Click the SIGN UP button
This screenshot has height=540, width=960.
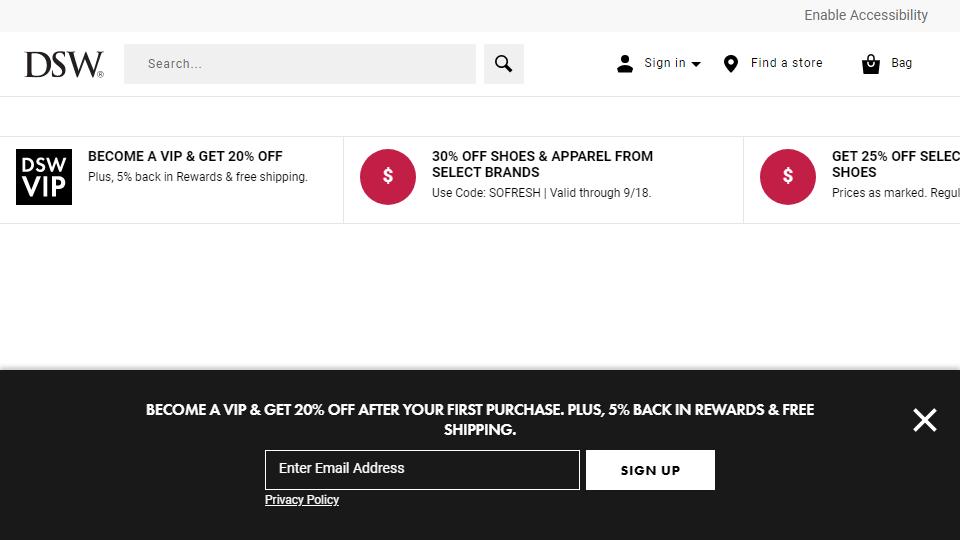pos(650,470)
